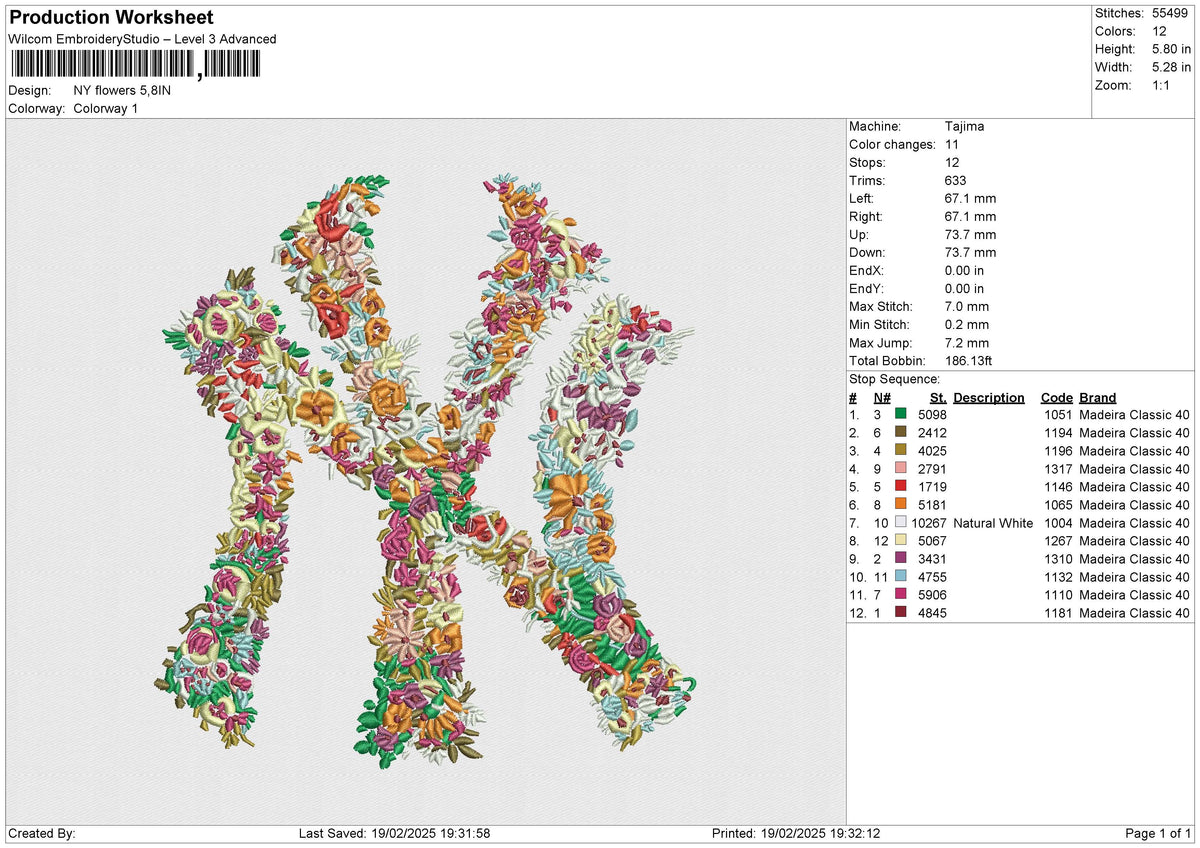
Task: Click the purple swatch for code 1310
Action: (x=900, y=558)
